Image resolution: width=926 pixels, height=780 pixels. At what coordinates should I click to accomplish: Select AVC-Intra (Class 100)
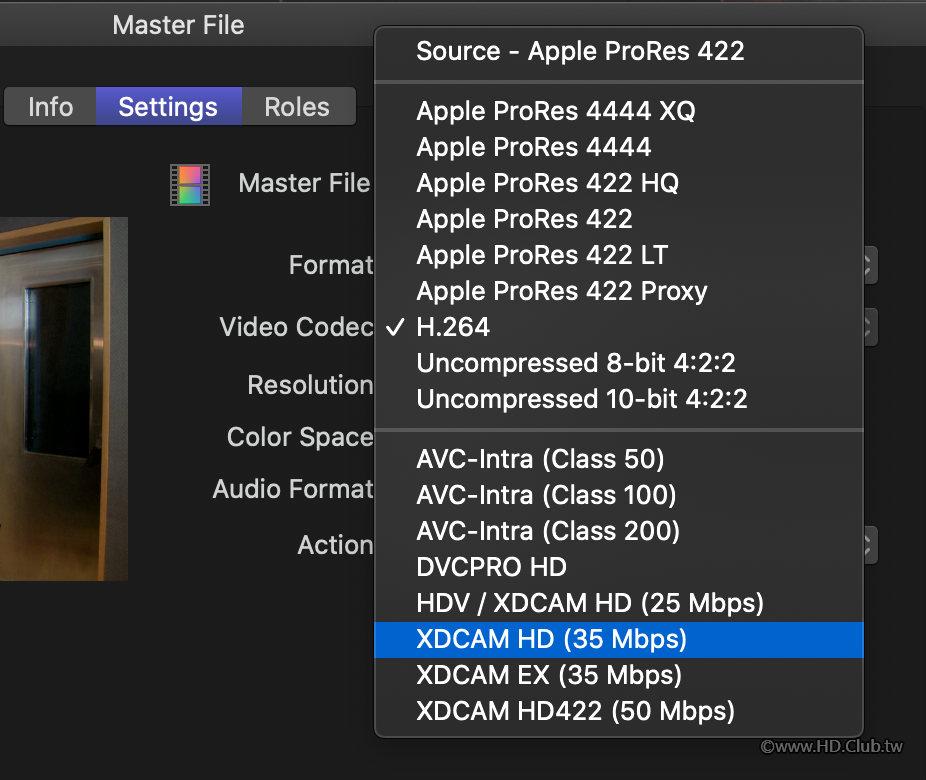tap(619, 495)
